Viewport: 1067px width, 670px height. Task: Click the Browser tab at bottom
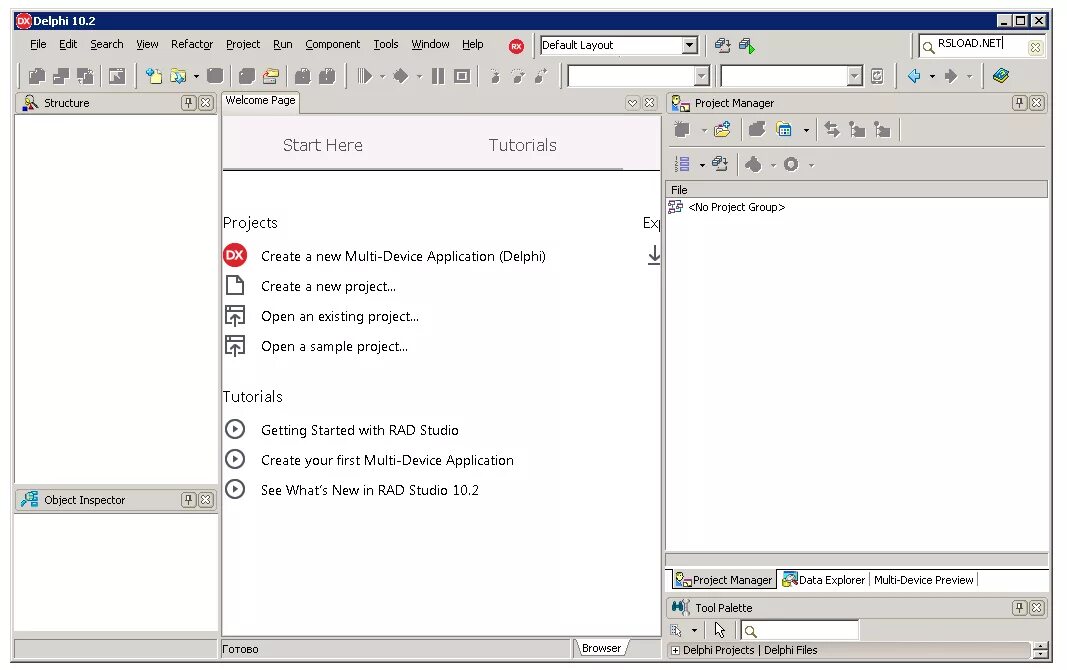click(601, 648)
